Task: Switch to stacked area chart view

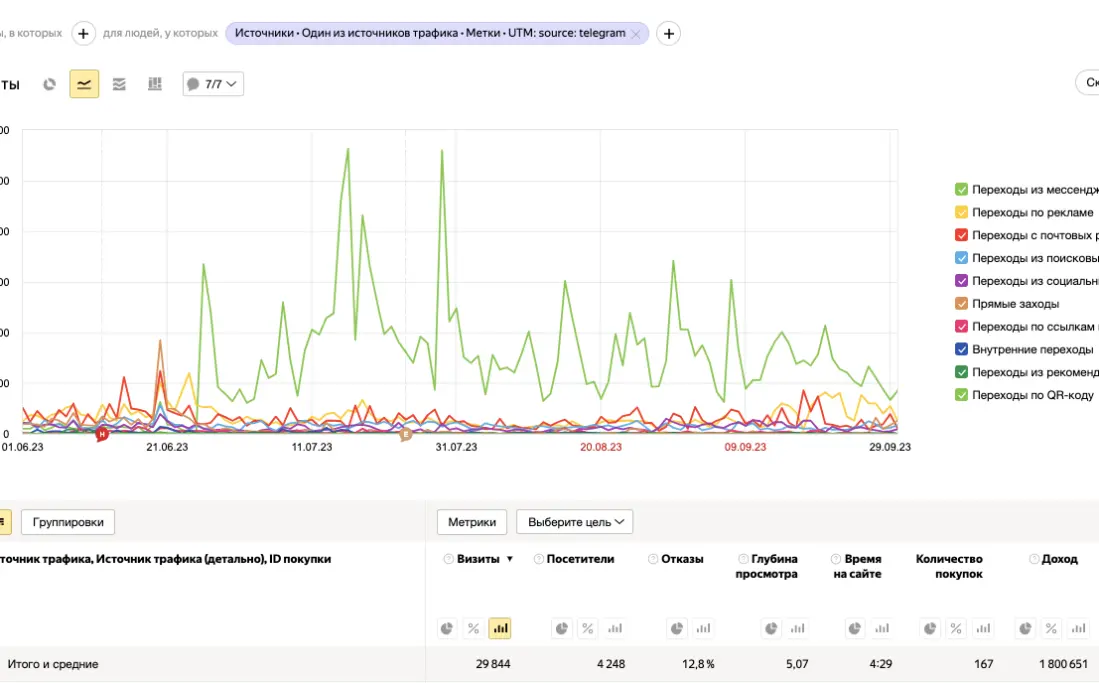Action: click(119, 85)
